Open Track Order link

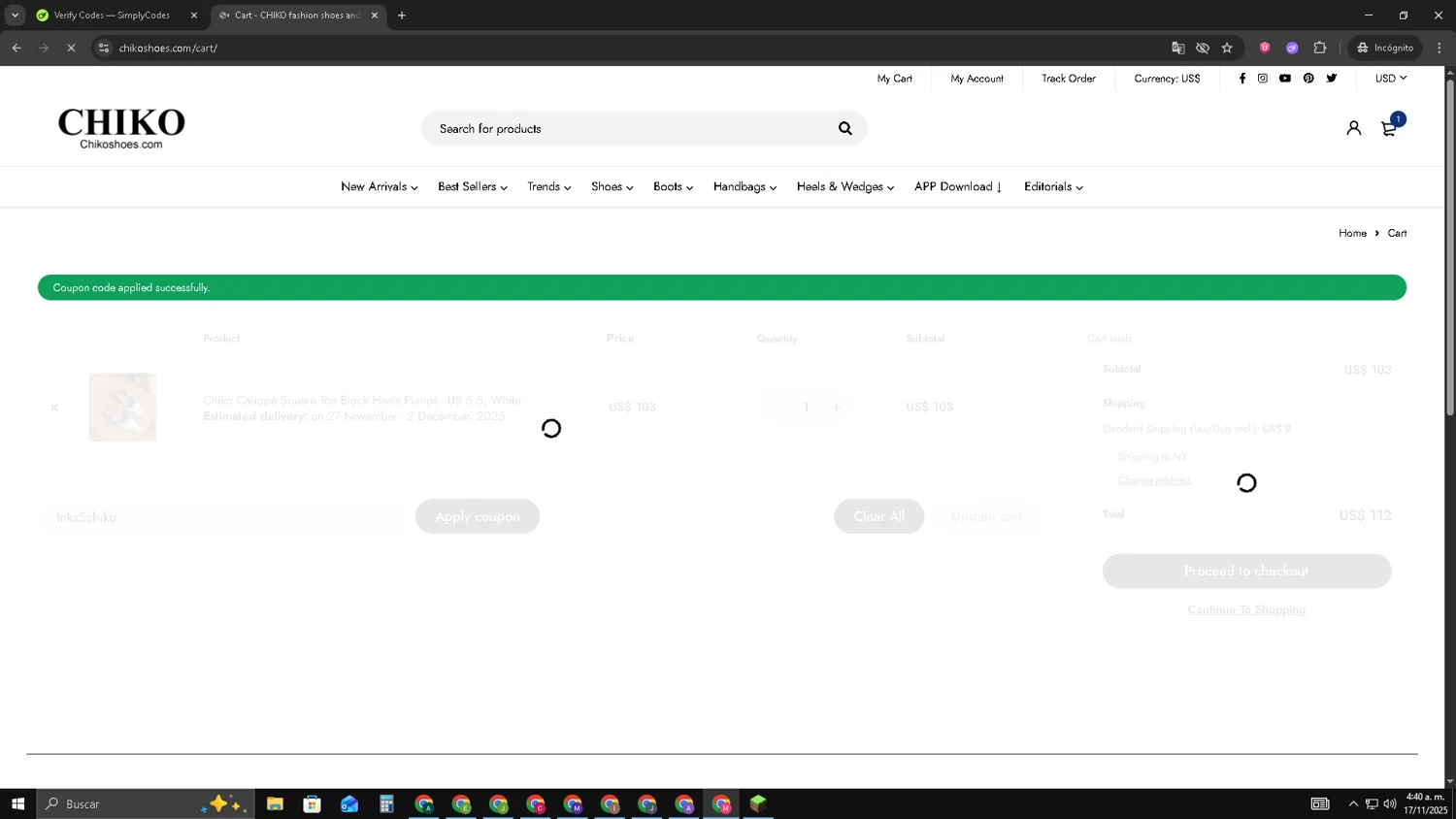pos(1069,79)
